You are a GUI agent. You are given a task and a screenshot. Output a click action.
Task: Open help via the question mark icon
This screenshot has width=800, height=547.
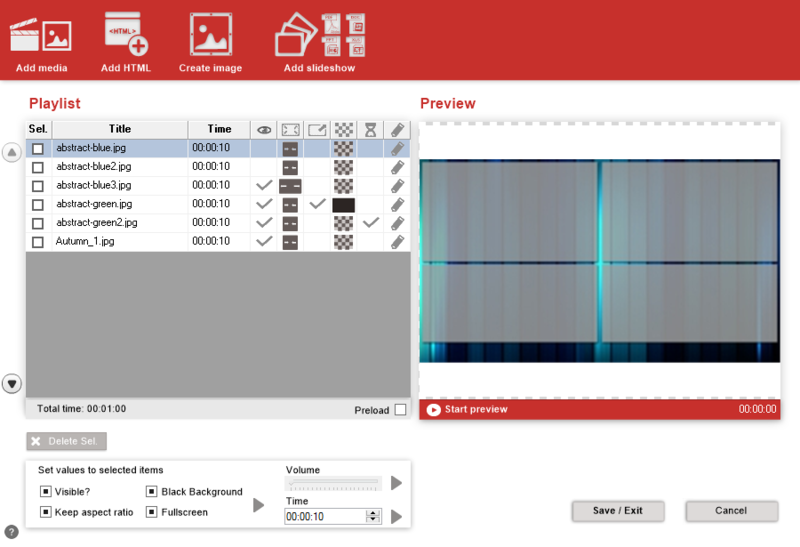[11, 532]
